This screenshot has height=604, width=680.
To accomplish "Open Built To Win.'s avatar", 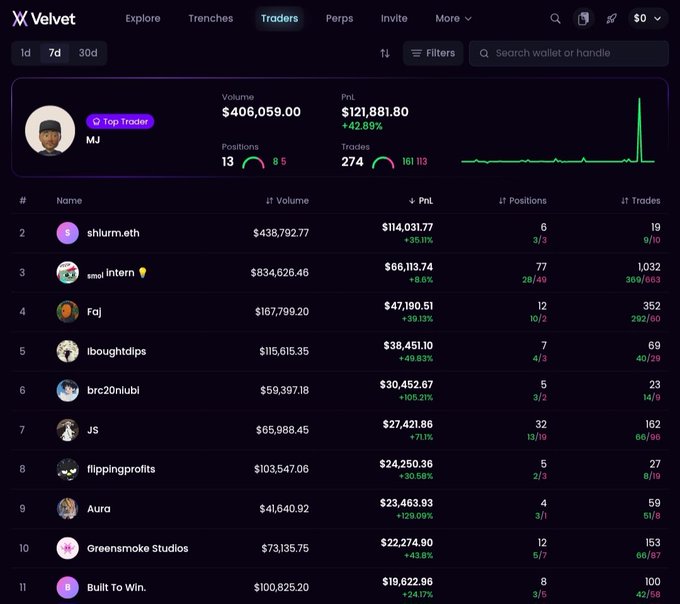I will click(x=68, y=588).
